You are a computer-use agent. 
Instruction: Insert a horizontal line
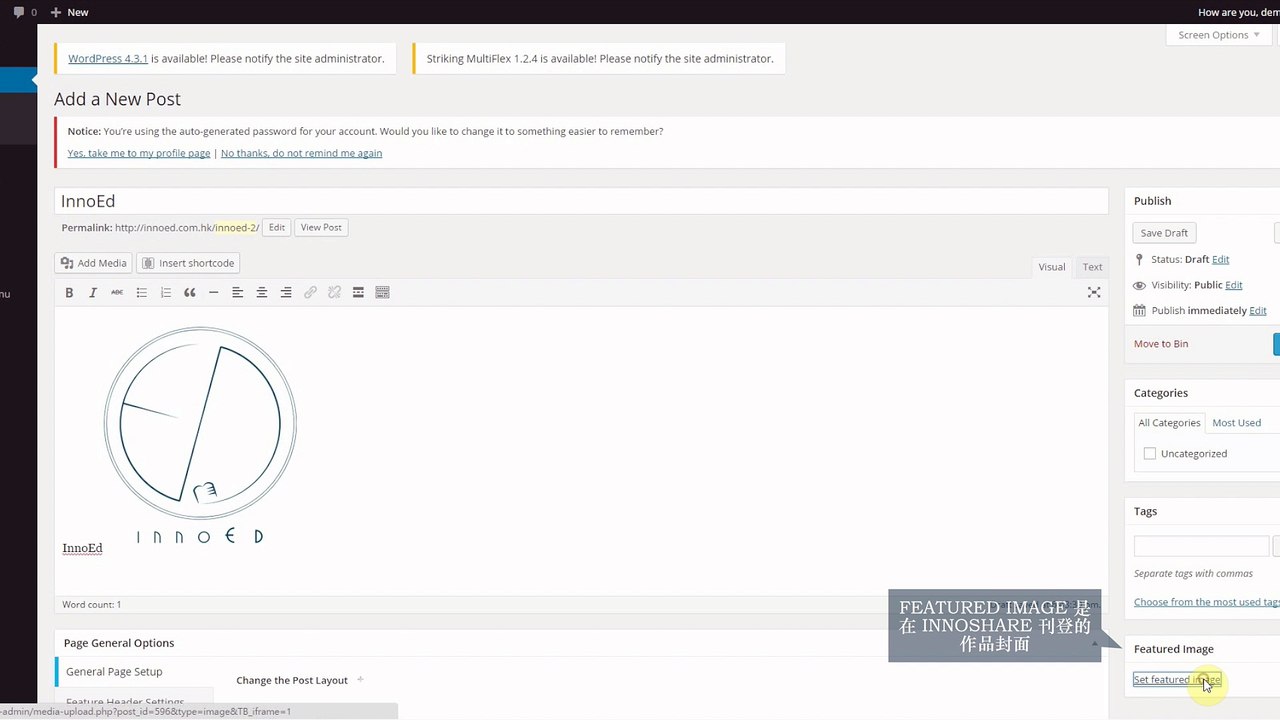pos(213,292)
